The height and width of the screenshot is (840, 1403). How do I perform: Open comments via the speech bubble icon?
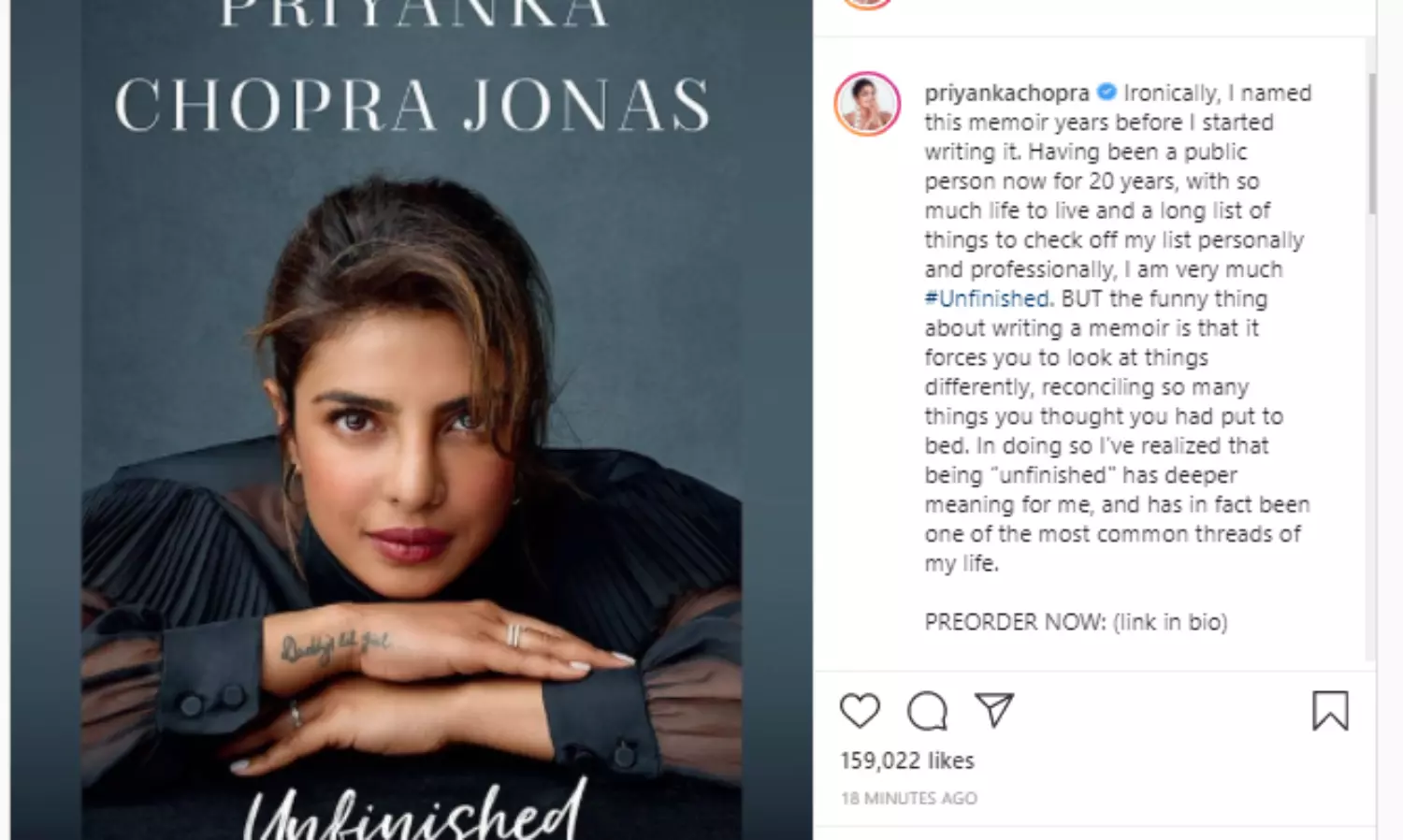click(927, 711)
